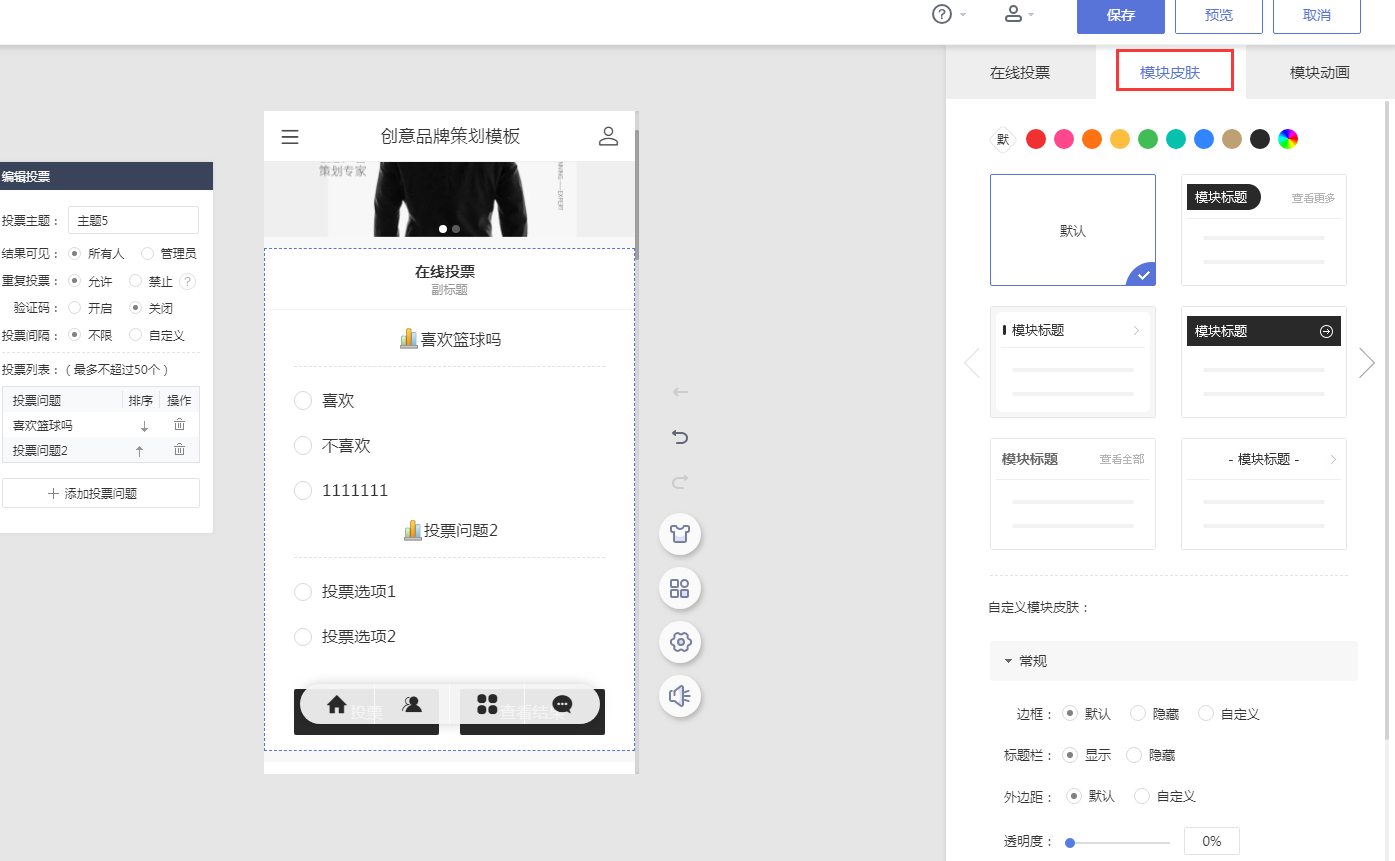Click the 保存 button

[x=1120, y=16]
